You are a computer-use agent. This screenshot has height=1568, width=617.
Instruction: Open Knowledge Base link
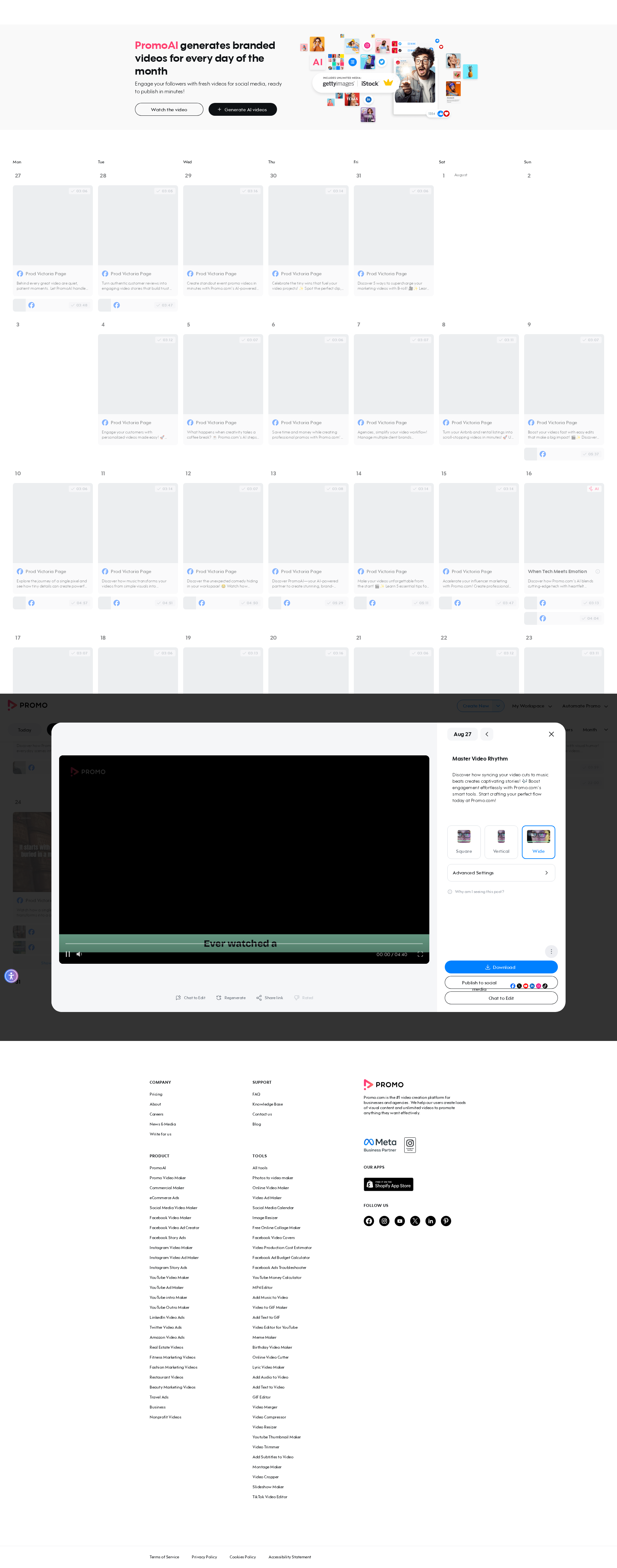click(268, 1104)
